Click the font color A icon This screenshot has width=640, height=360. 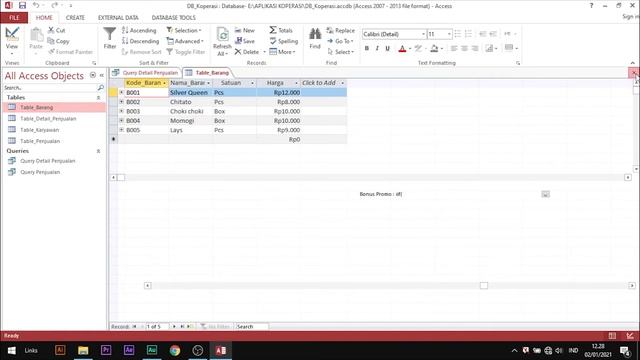coord(402,49)
